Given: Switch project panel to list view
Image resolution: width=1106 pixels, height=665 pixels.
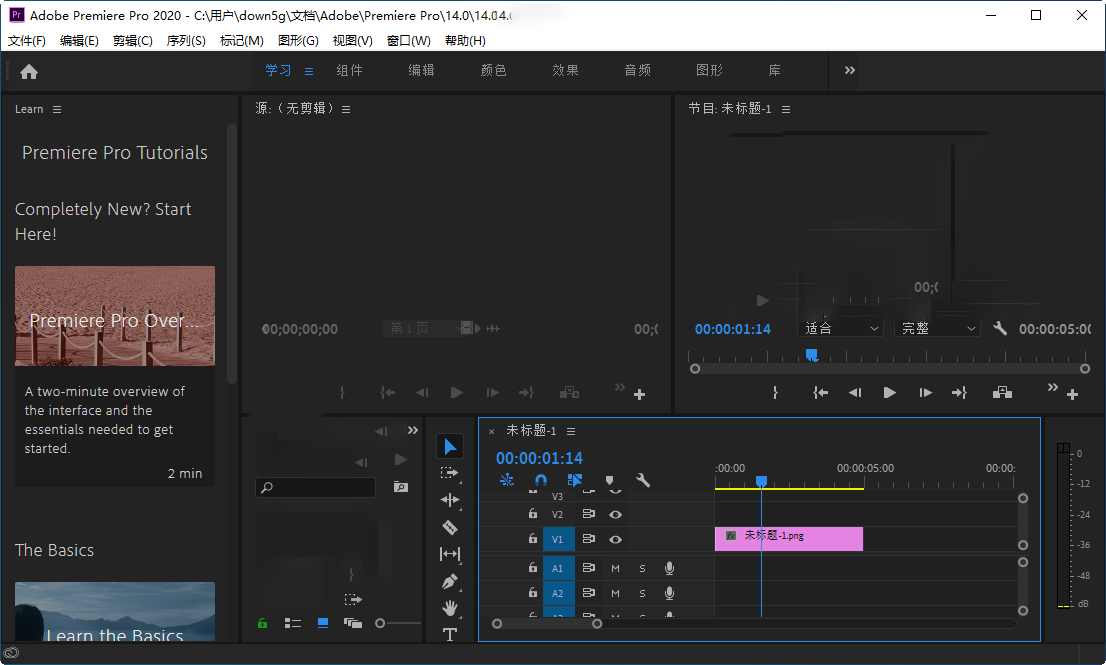Looking at the screenshot, I should (293, 623).
